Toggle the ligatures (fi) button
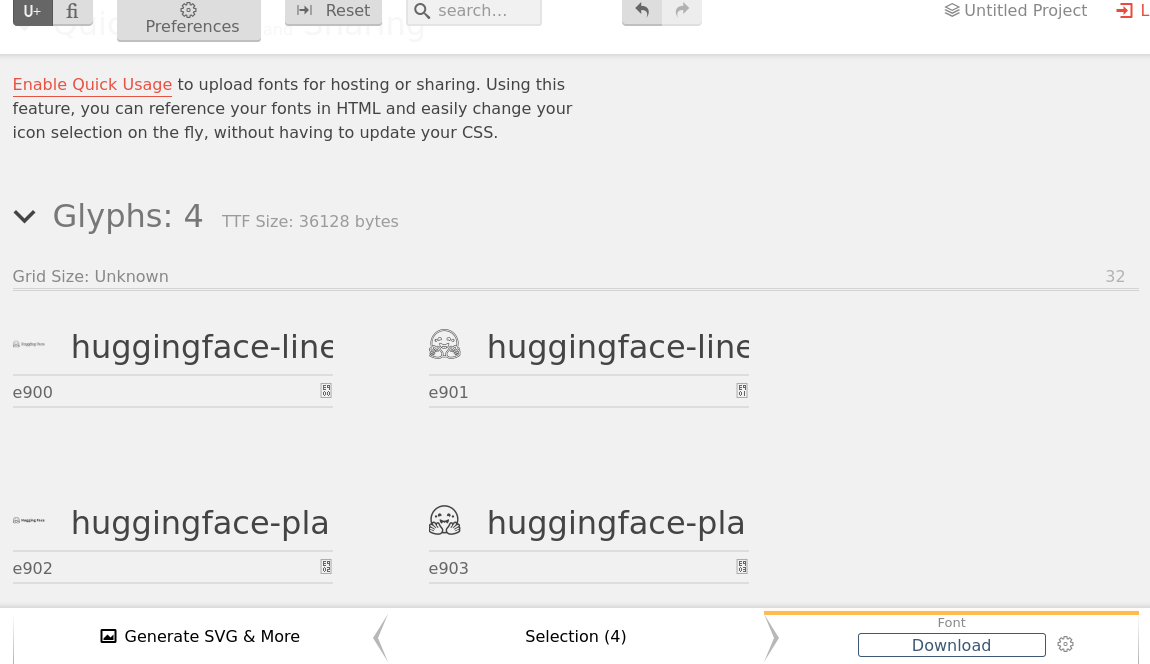Image resolution: width=1150 pixels, height=664 pixels. 72,11
